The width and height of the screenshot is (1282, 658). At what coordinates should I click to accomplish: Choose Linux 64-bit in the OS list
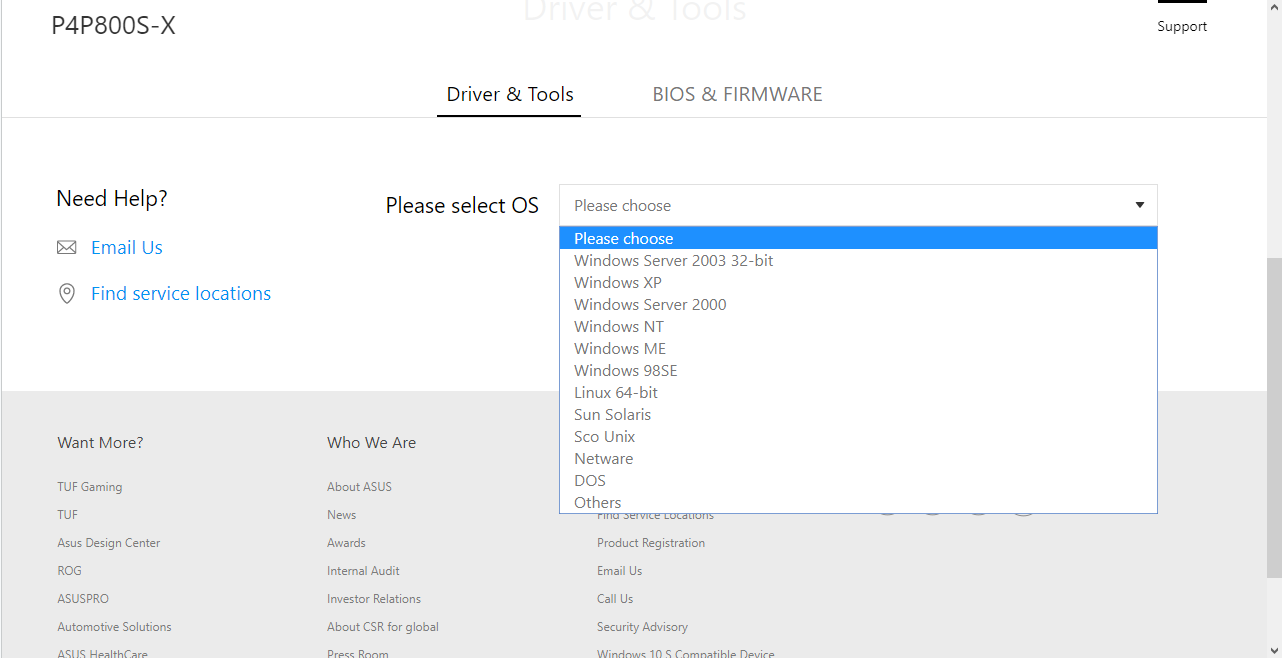click(616, 393)
